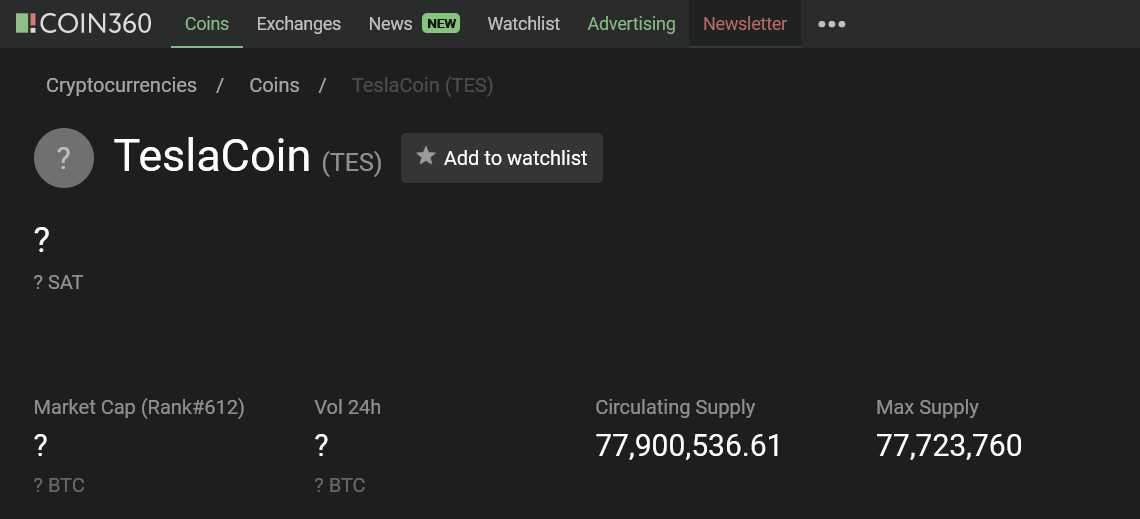Viewport: 1140px width, 519px height.
Task: Click the COIN360 logo
Action: pyautogui.click(x=84, y=23)
